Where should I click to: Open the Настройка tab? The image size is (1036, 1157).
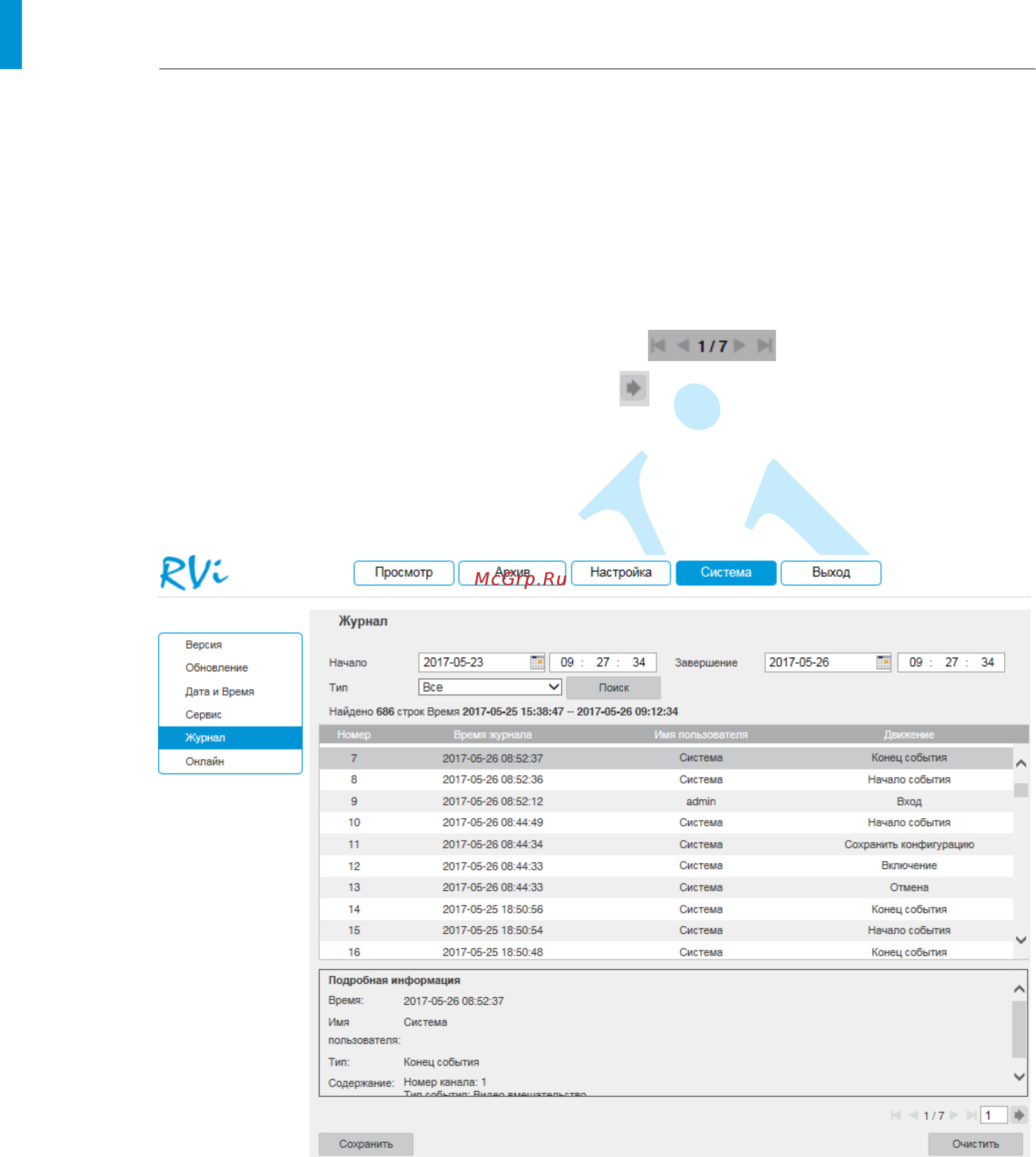[620, 572]
